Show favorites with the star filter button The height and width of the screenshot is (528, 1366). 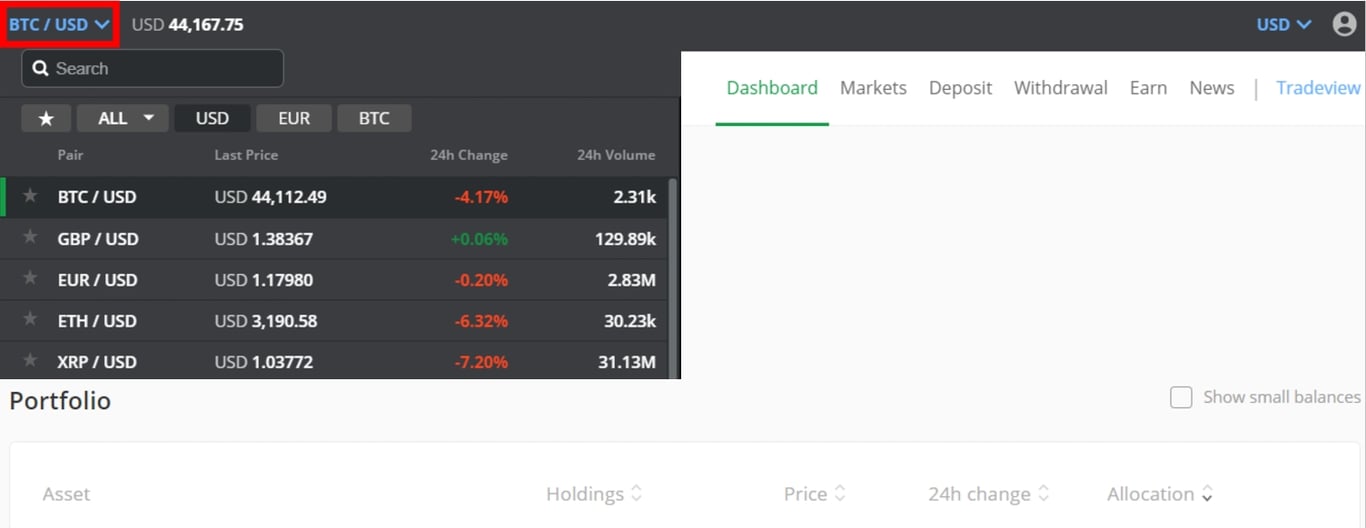46,118
